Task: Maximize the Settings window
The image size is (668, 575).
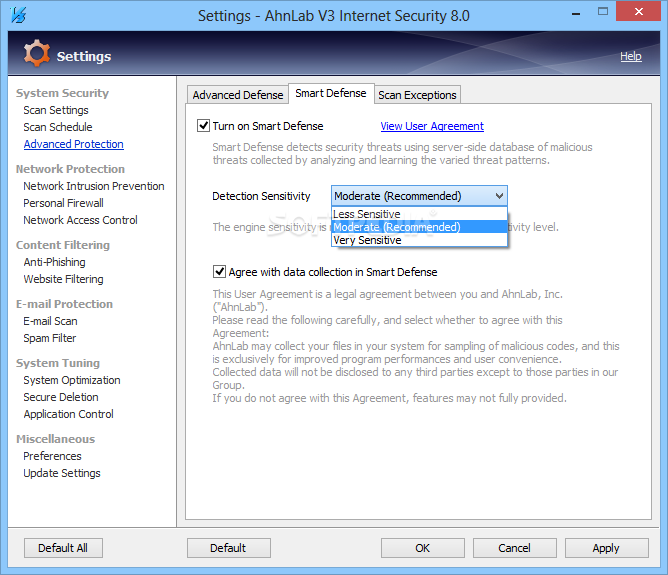Action: (x=603, y=12)
